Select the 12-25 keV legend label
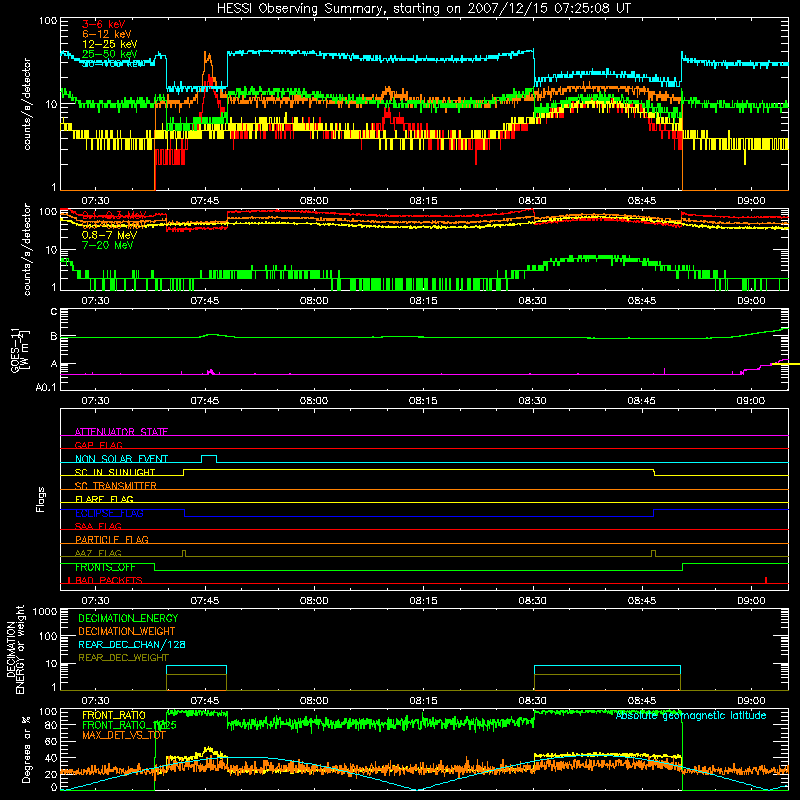This screenshot has height=800, width=800. 110,44
